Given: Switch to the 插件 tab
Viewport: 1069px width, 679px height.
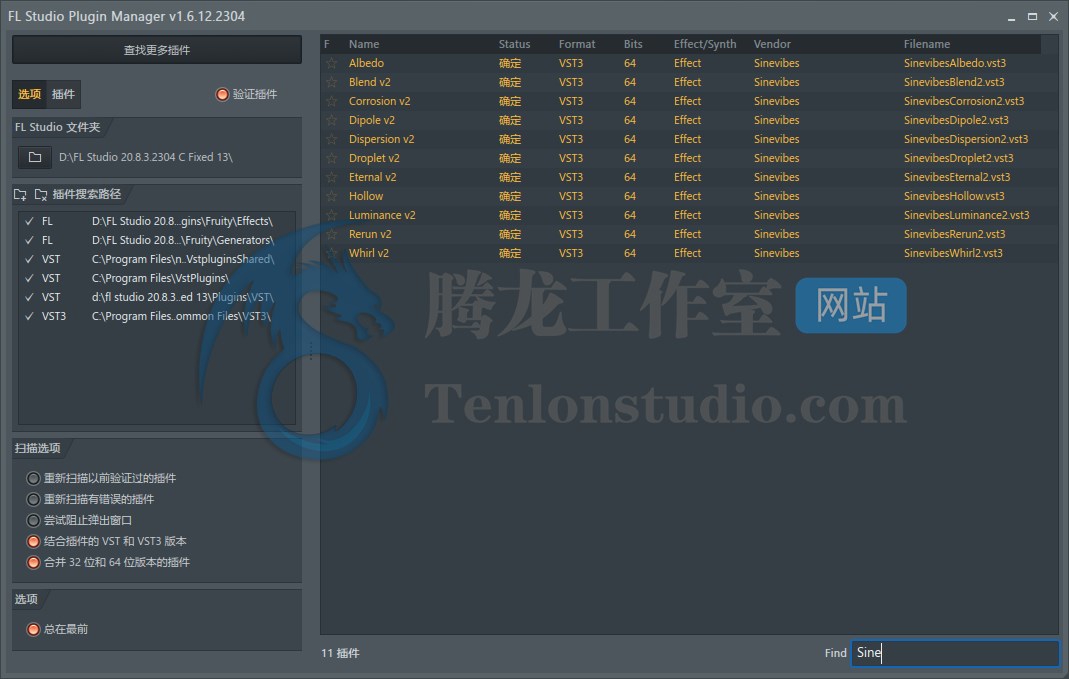Looking at the screenshot, I should tap(63, 94).
